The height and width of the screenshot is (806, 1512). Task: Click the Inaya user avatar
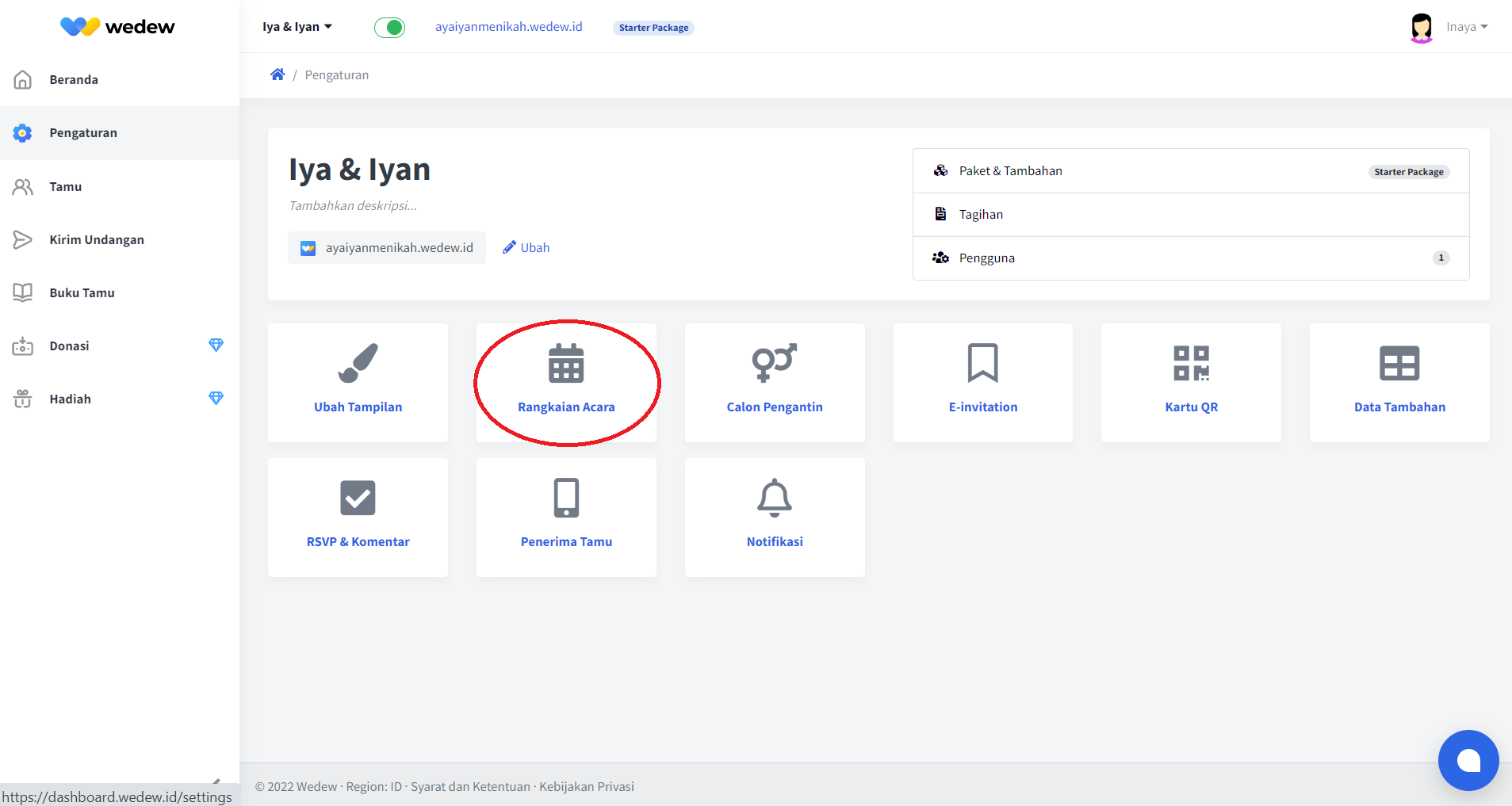[1422, 27]
